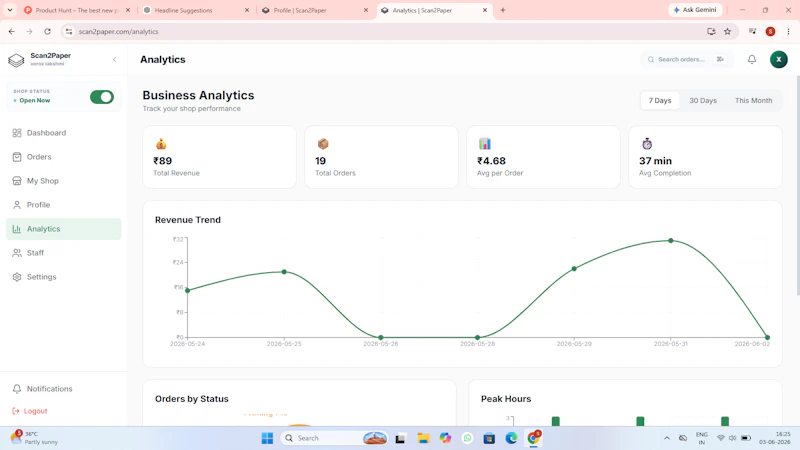Click the Orders by Status heading
Screen dimensions: 800x450
pos(192,399)
